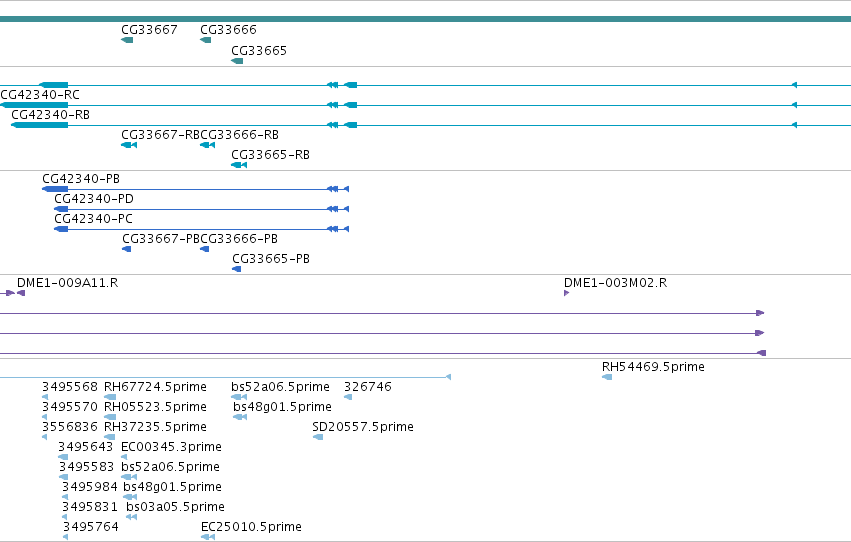
Task: Open the CG33666-RB transcript label
Action: [239, 135]
